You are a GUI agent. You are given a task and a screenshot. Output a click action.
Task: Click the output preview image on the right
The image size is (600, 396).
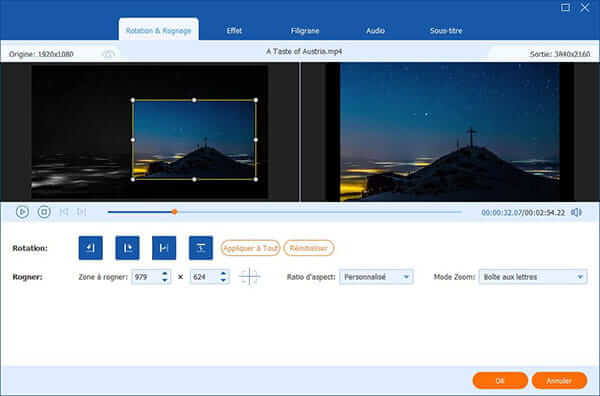pos(450,132)
